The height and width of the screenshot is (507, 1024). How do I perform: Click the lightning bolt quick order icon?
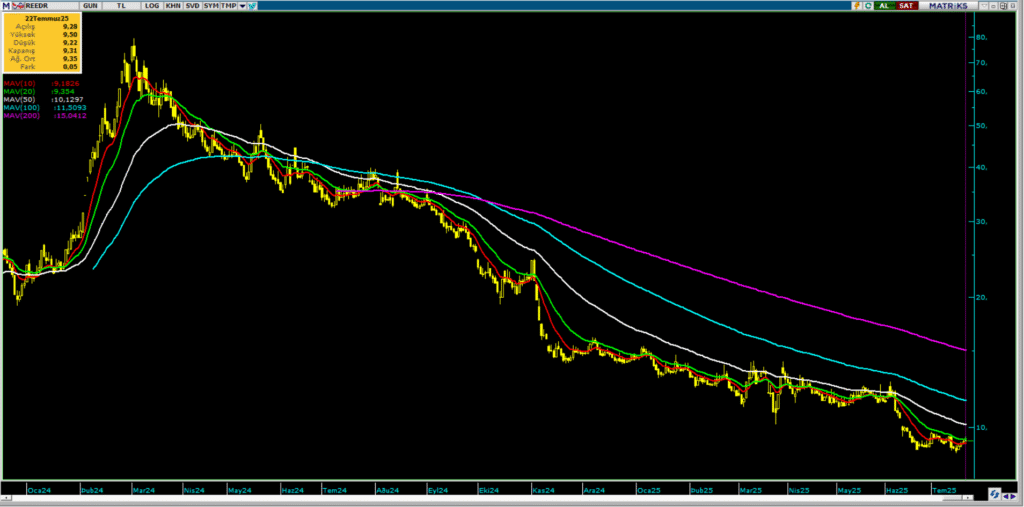click(856, 6)
